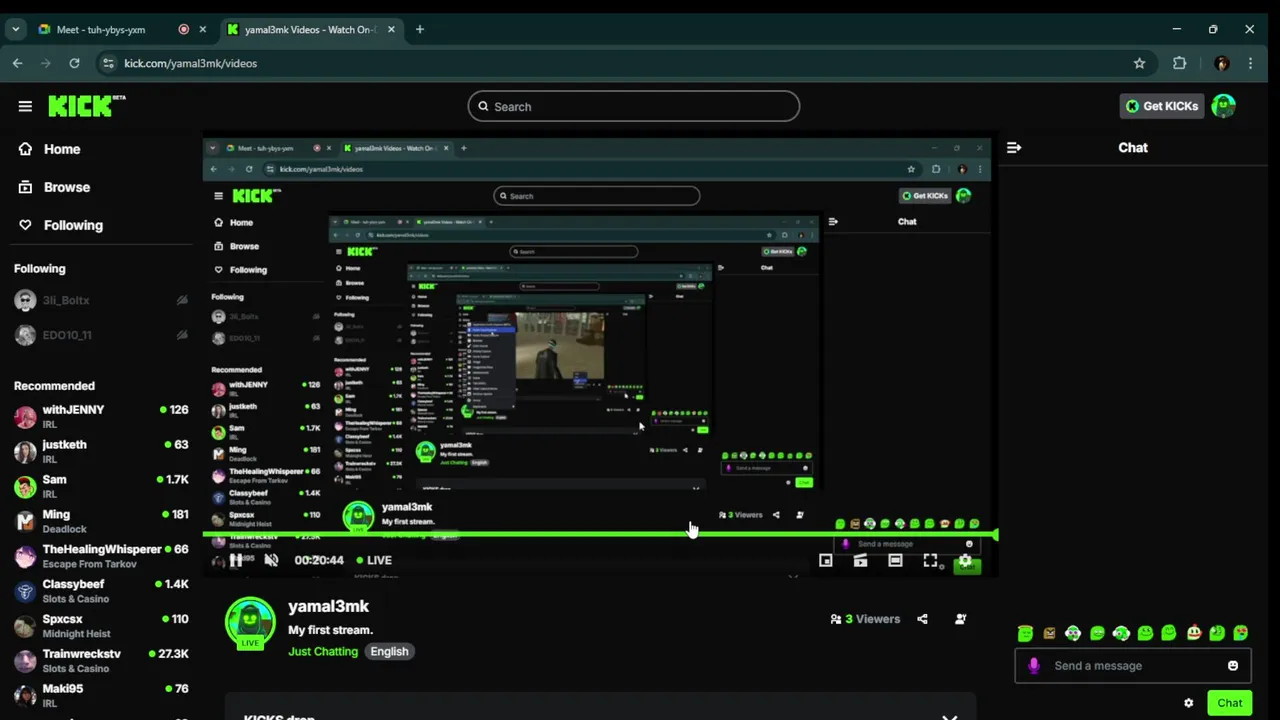Insert the first sleepy green emote
The height and width of the screenshot is (720, 1280).
[1025, 633]
